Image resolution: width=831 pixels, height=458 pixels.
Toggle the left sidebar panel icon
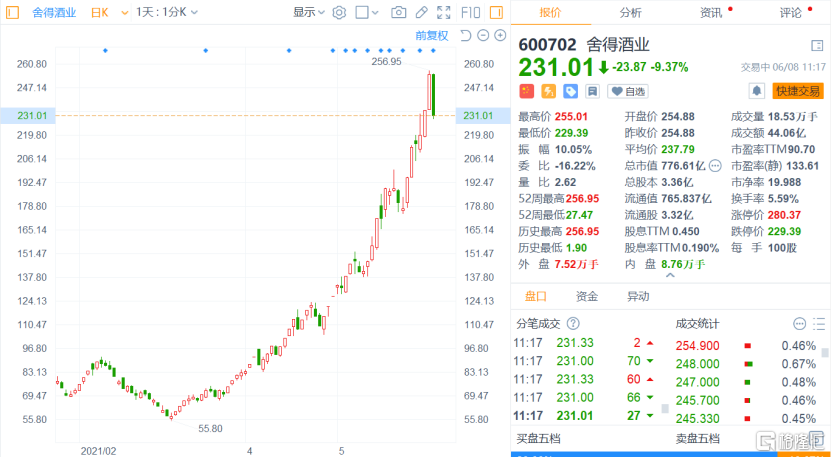click(12, 12)
